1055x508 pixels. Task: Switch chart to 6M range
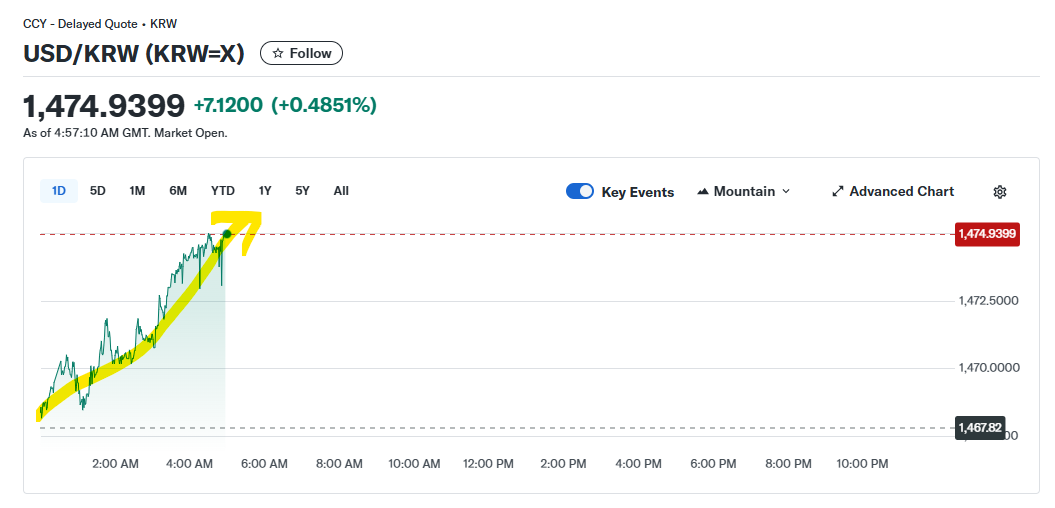pos(178,191)
